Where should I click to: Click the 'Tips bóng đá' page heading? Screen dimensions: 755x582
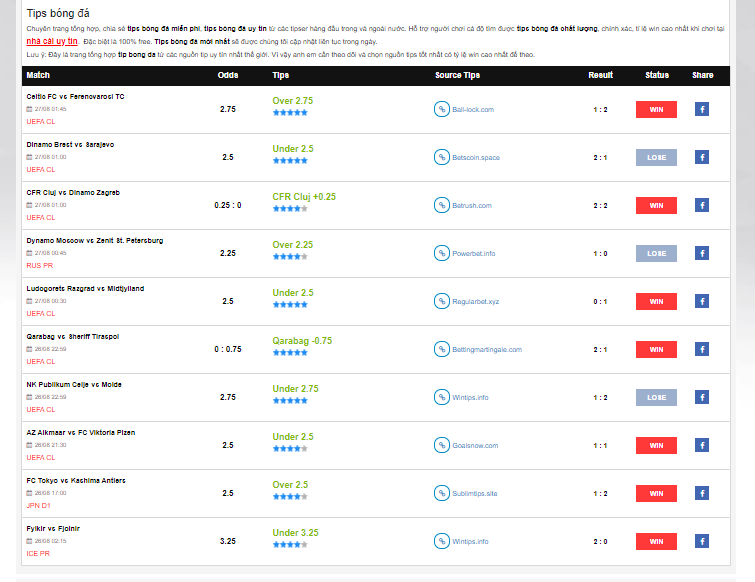click(x=58, y=13)
